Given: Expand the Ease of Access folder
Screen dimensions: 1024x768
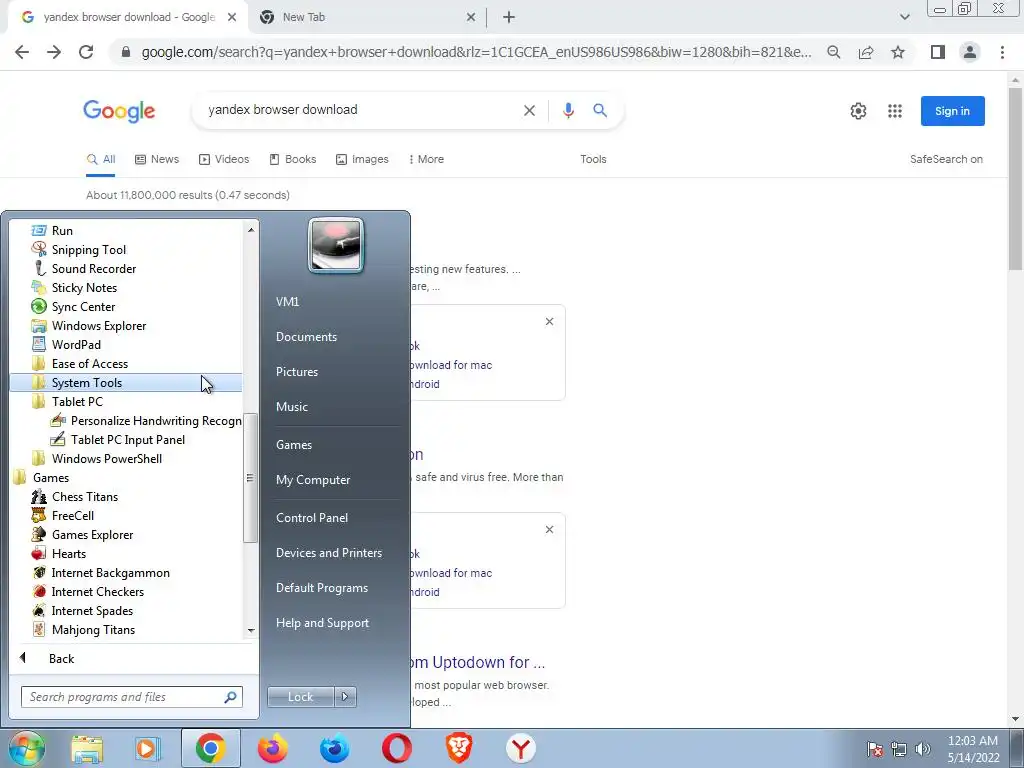Looking at the screenshot, I should tap(89, 363).
